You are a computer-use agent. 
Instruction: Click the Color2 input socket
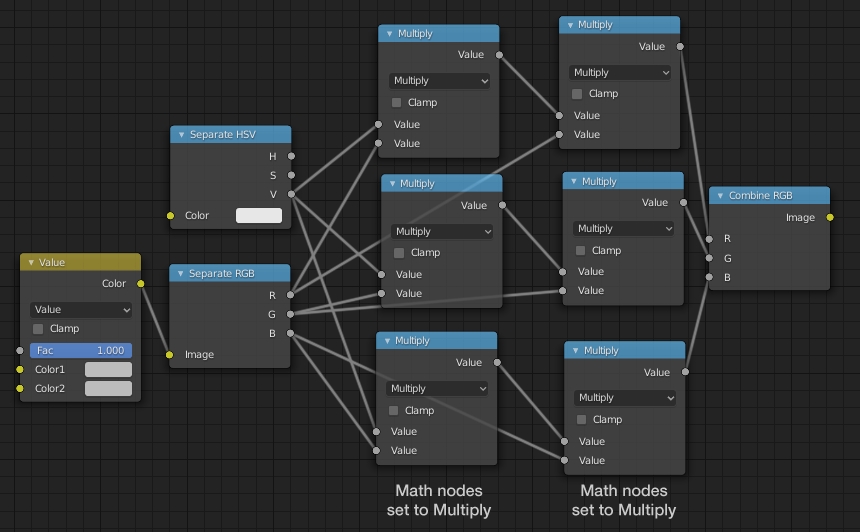click(20, 388)
